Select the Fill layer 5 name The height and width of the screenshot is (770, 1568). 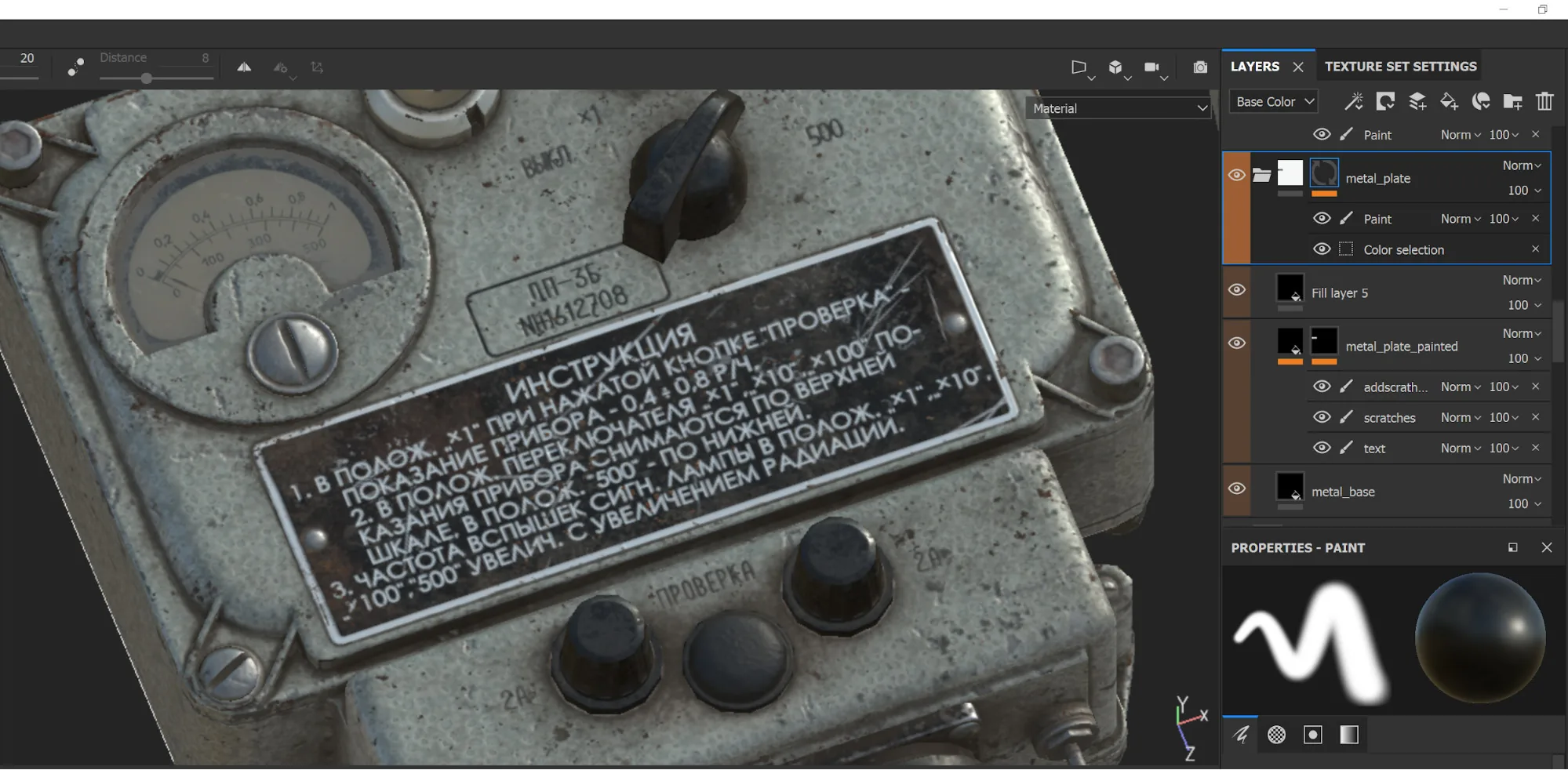tap(1340, 293)
